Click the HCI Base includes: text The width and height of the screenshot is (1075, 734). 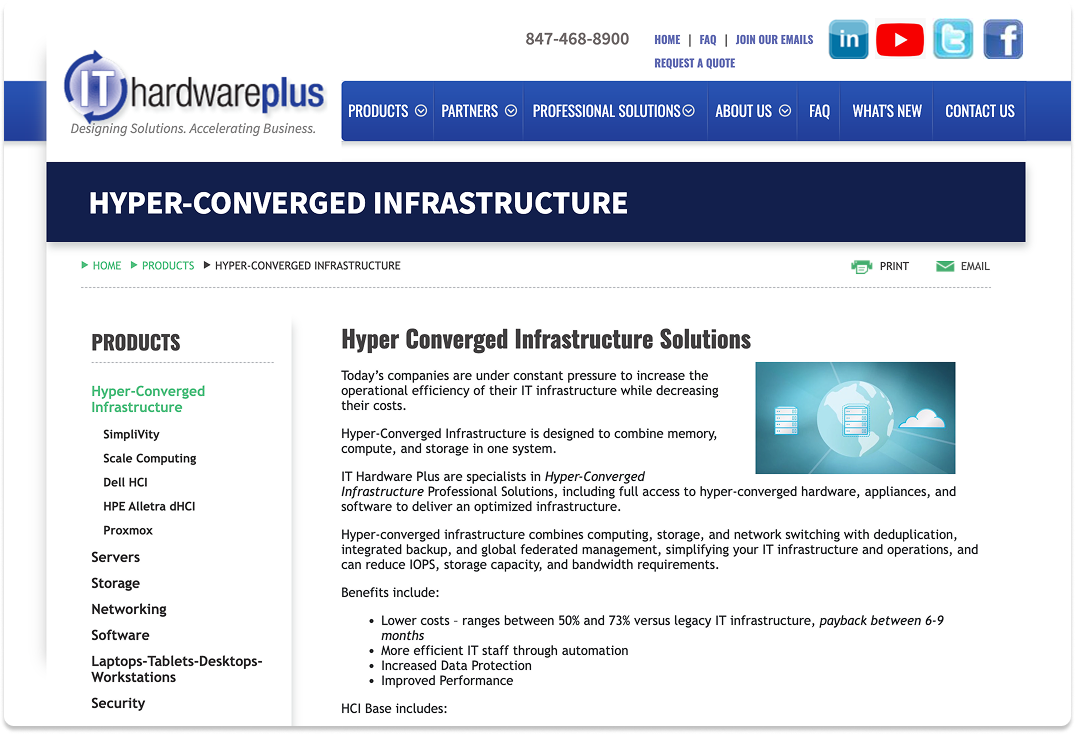tap(394, 709)
